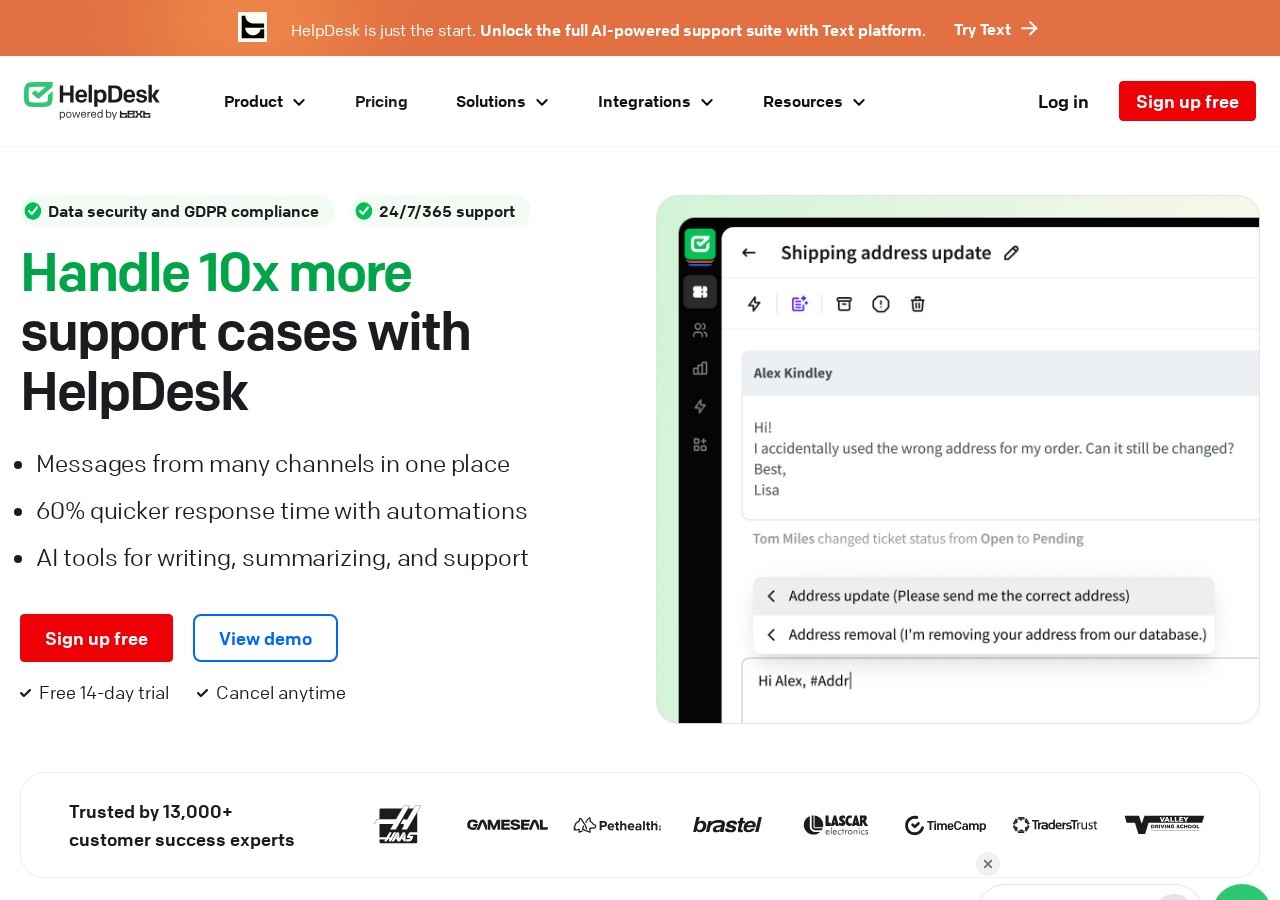Click the HelpDesk logo in header
Image resolution: width=1280 pixels, height=900 pixels.
92,101
